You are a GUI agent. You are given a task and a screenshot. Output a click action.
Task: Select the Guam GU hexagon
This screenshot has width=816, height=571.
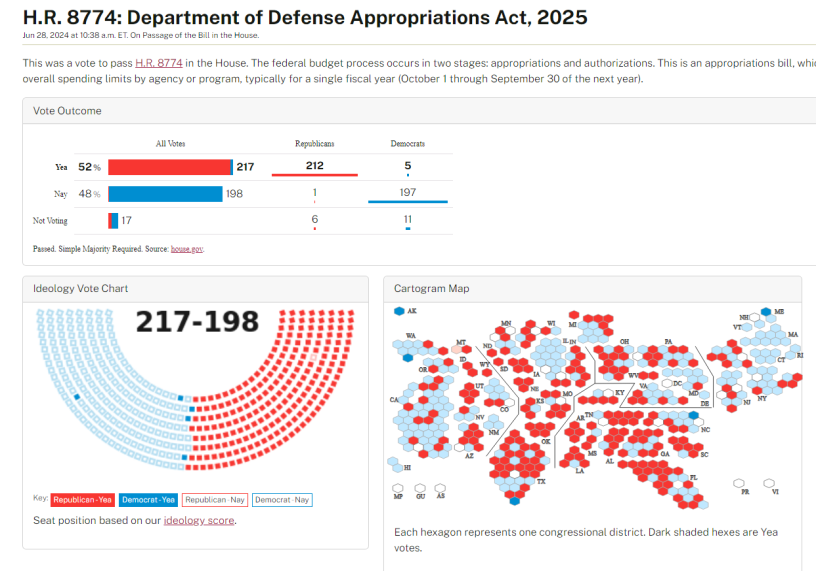[420, 488]
